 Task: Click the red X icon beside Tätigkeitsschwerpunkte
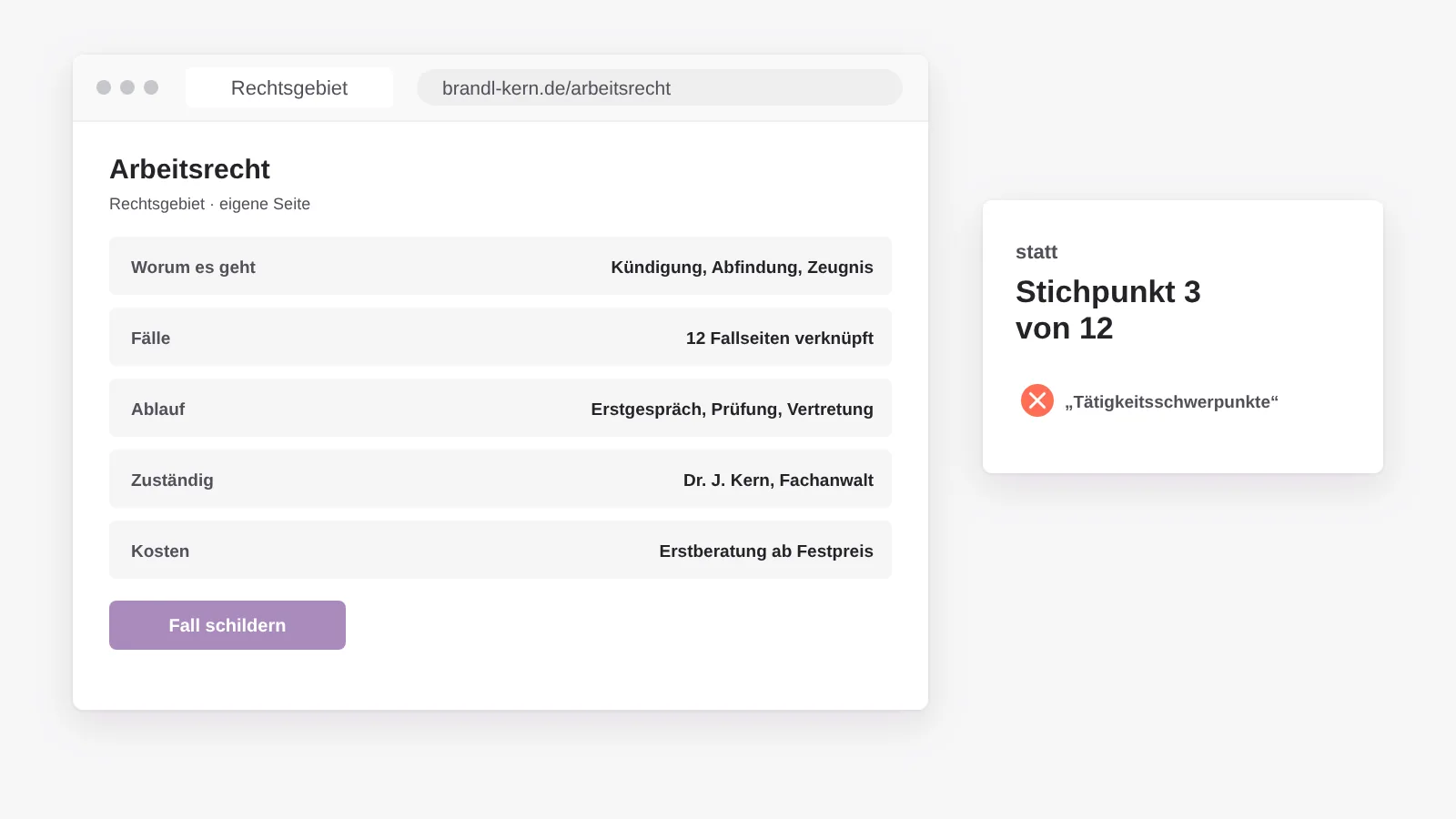1037,400
